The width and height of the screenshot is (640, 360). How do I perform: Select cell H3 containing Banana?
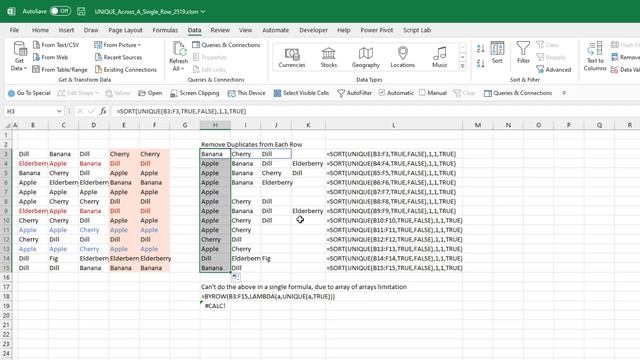pyautogui.click(x=215, y=154)
